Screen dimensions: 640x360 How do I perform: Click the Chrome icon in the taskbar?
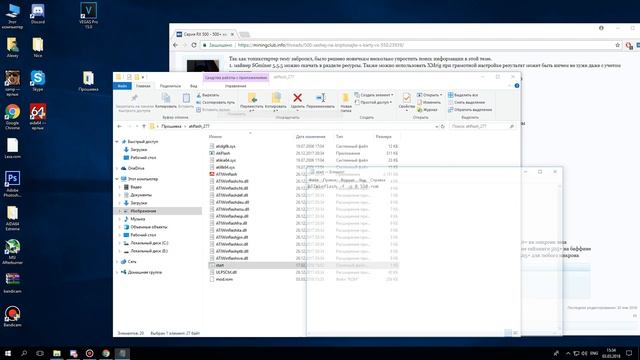(x=106, y=353)
